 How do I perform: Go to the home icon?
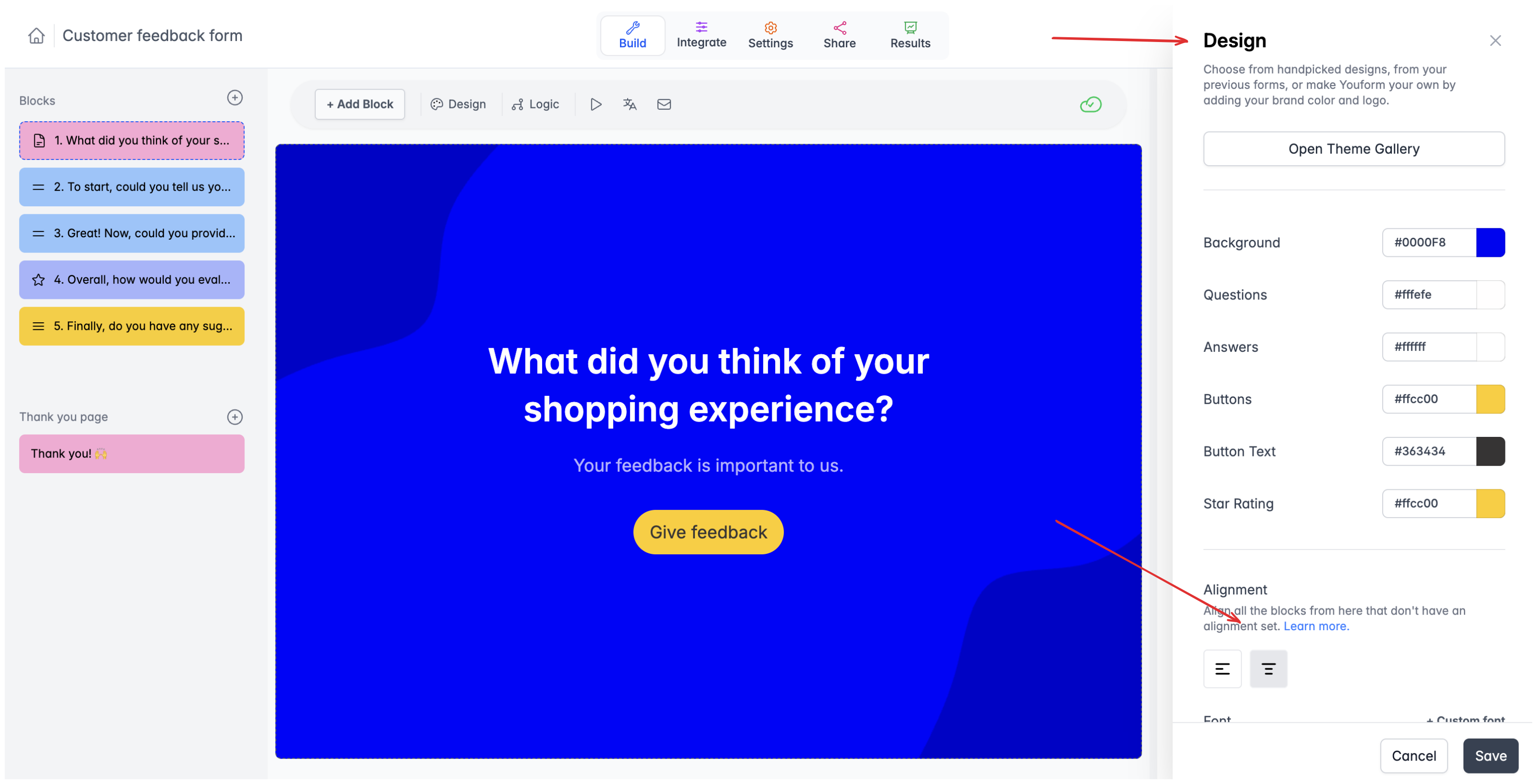36,36
